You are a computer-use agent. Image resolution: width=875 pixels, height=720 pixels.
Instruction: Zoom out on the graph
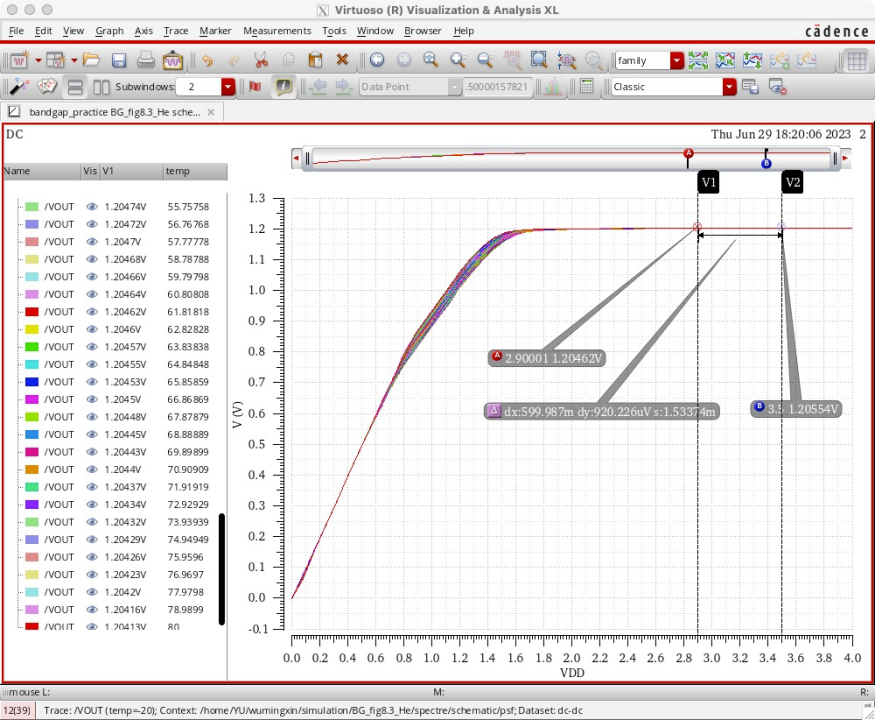click(x=485, y=60)
